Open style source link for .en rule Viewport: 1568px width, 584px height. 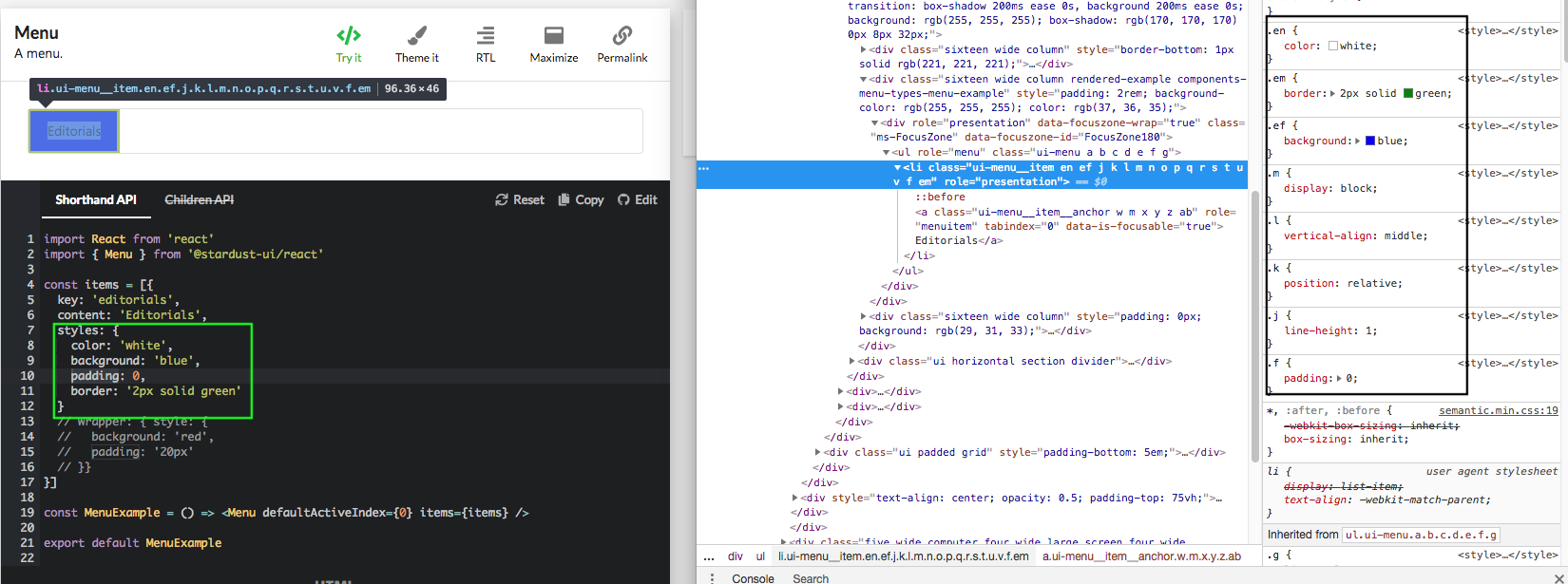pos(1508,30)
